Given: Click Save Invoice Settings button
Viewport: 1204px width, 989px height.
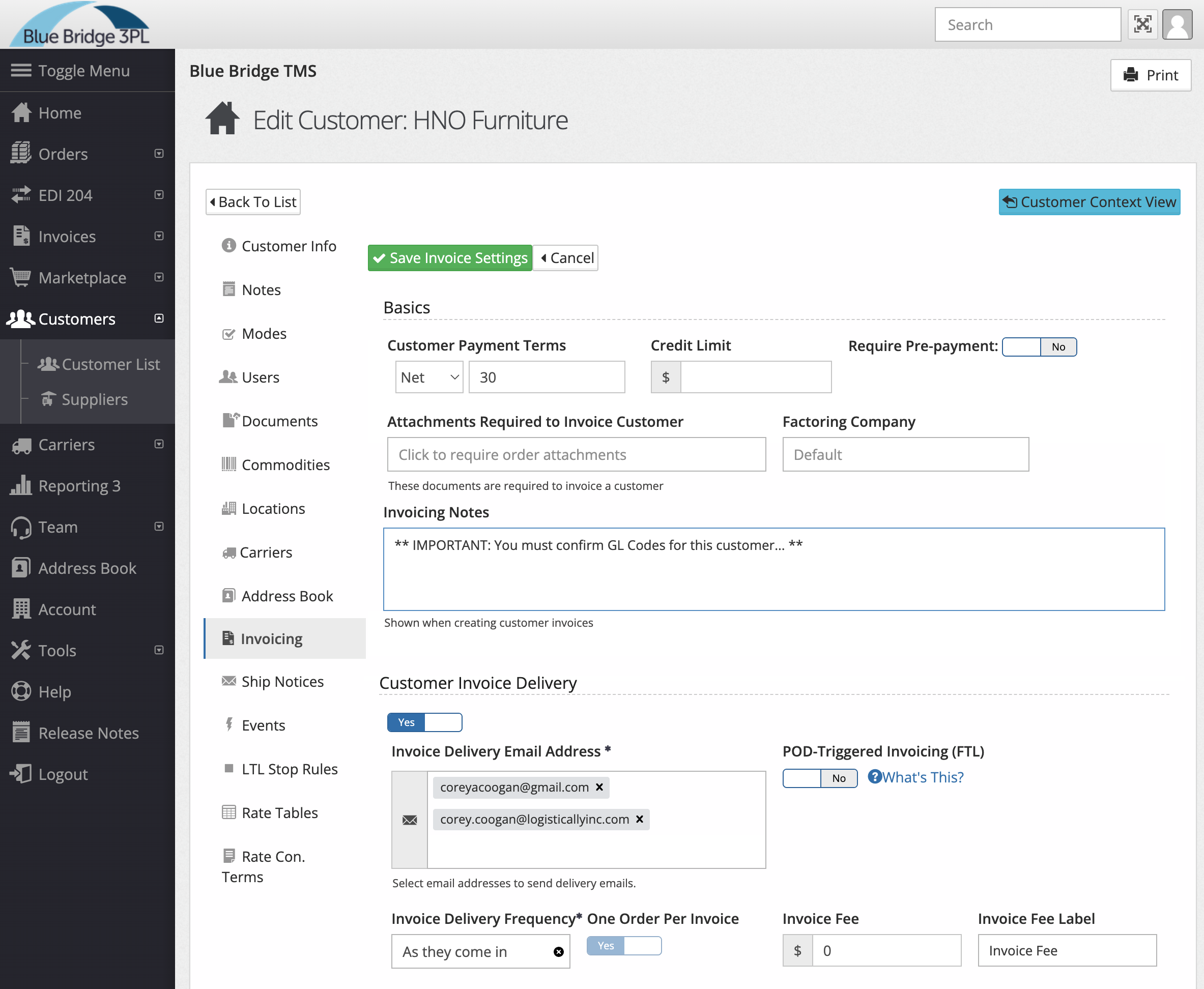Looking at the screenshot, I should coord(449,258).
